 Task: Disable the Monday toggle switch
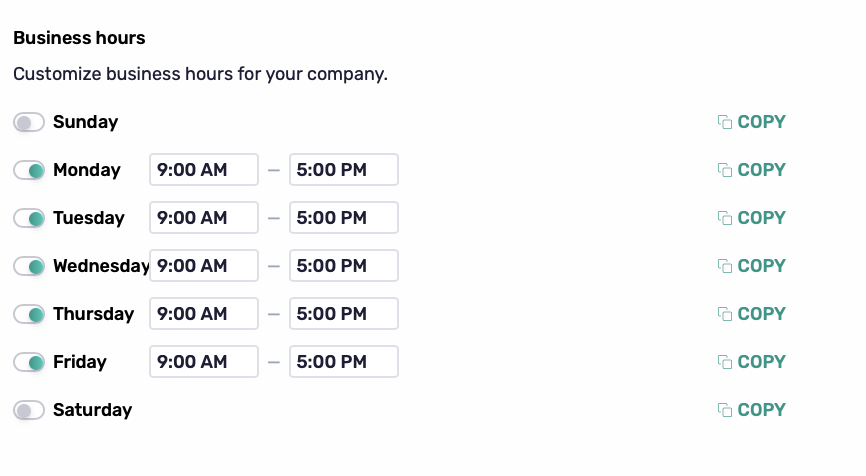pos(29,171)
